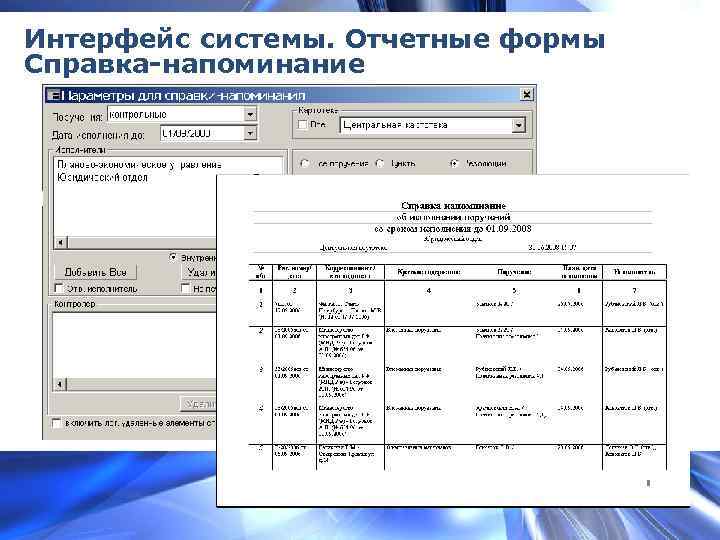Click the report title Справка напоминание
Image resolution: width=720 pixels, height=540 pixels.
[453, 205]
